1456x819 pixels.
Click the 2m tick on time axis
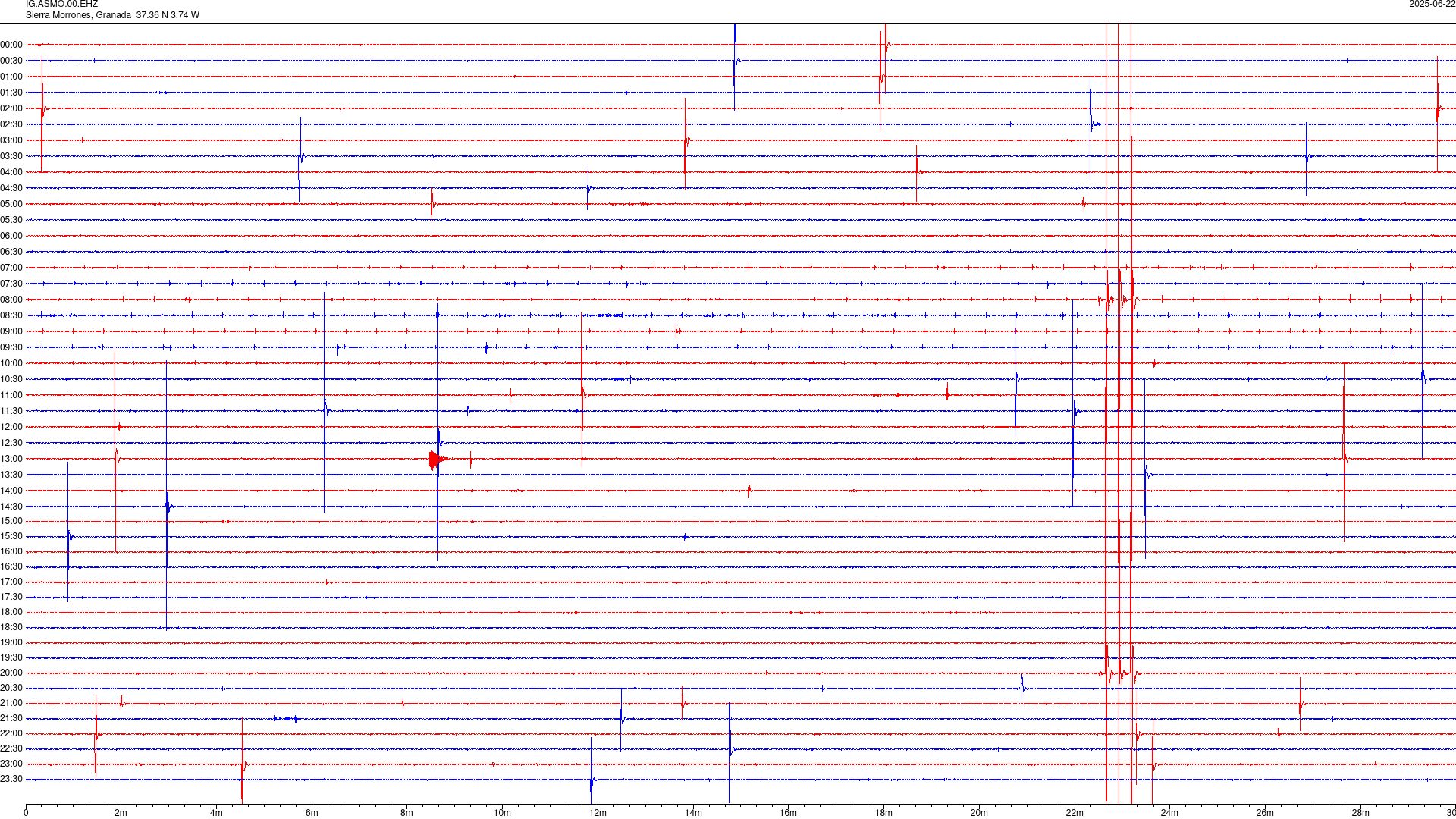pos(121,813)
